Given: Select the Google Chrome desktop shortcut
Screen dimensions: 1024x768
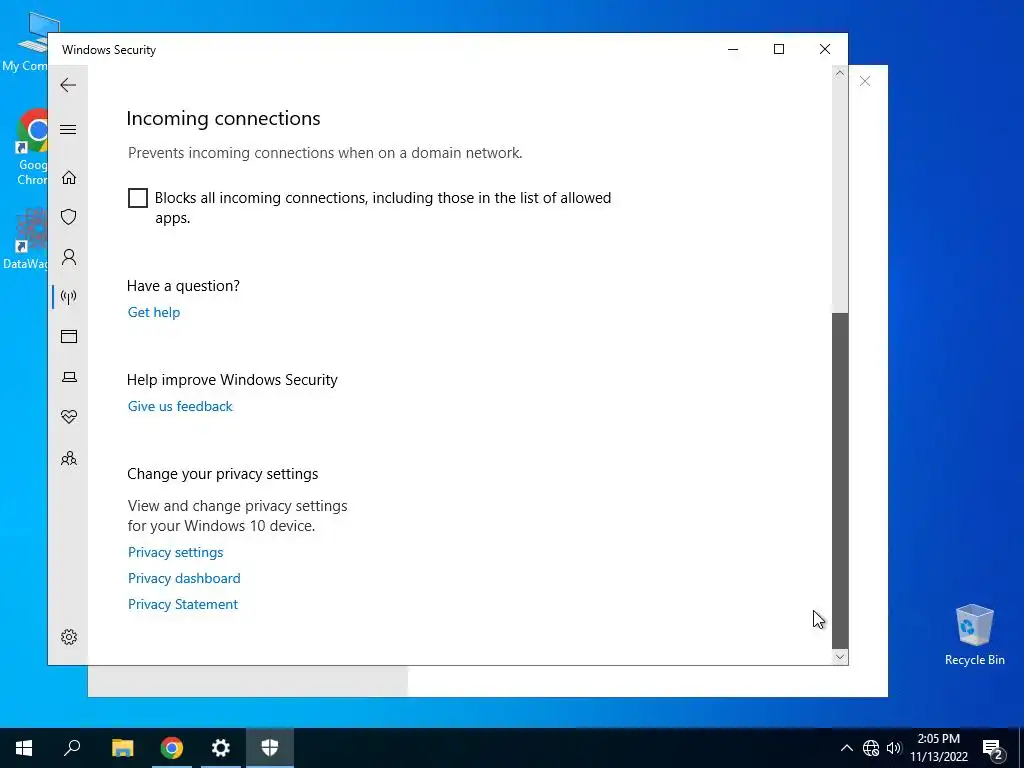Looking at the screenshot, I should [30, 148].
